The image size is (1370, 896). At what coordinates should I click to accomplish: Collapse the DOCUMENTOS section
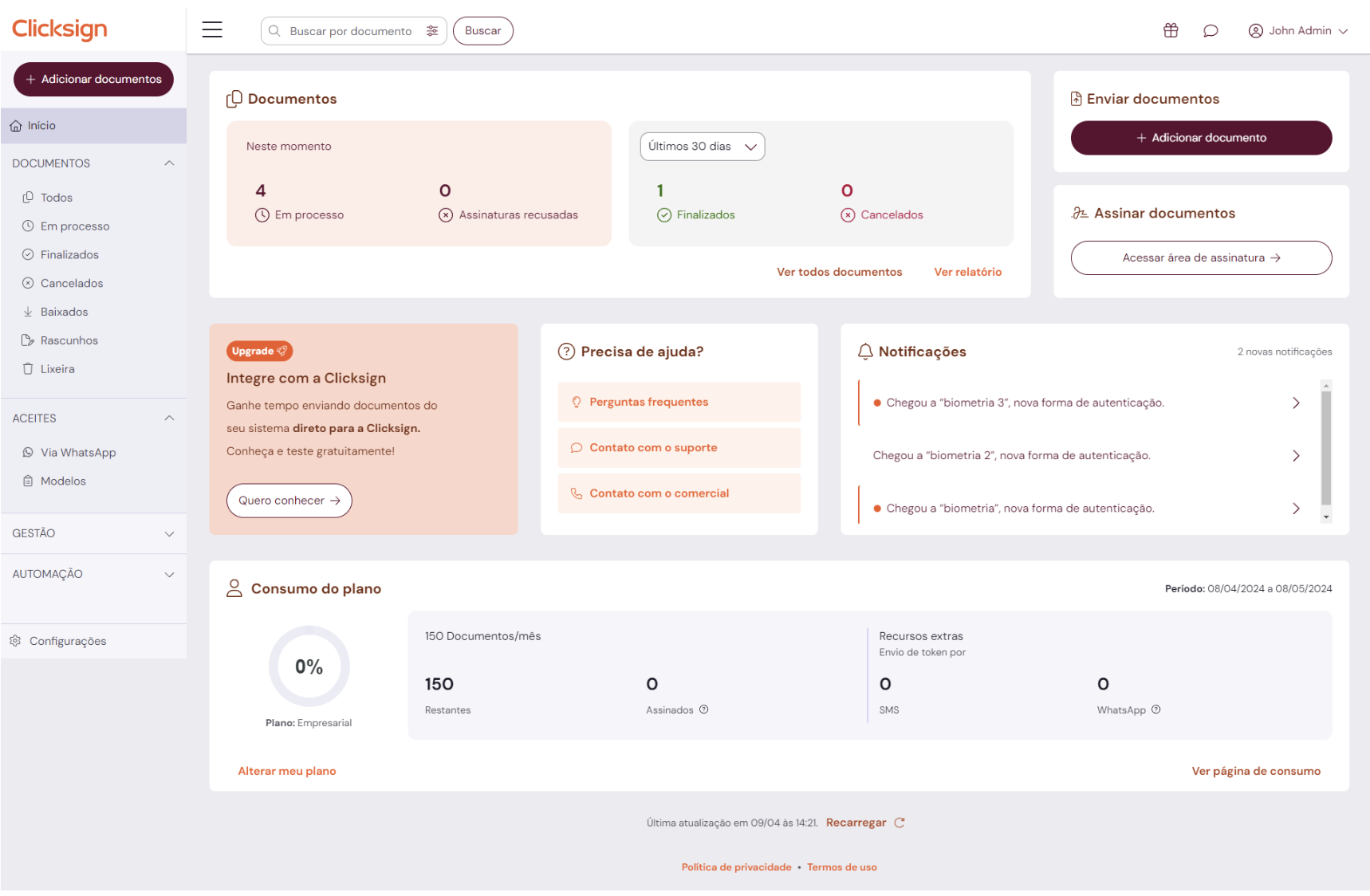(x=168, y=163)
